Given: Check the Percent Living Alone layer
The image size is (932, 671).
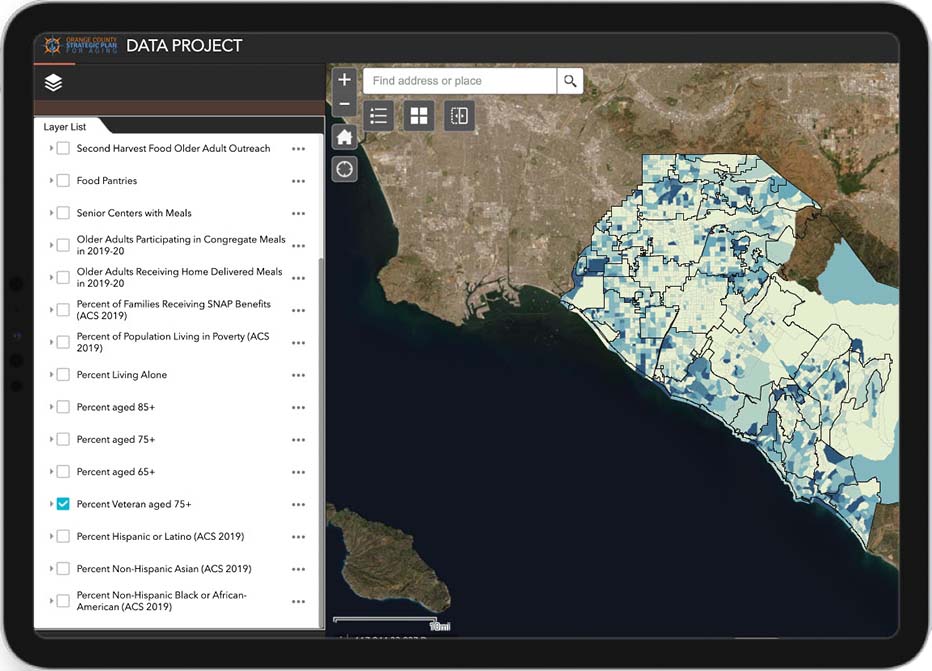Looking at the screenshot, I should (x=63, y=375).
